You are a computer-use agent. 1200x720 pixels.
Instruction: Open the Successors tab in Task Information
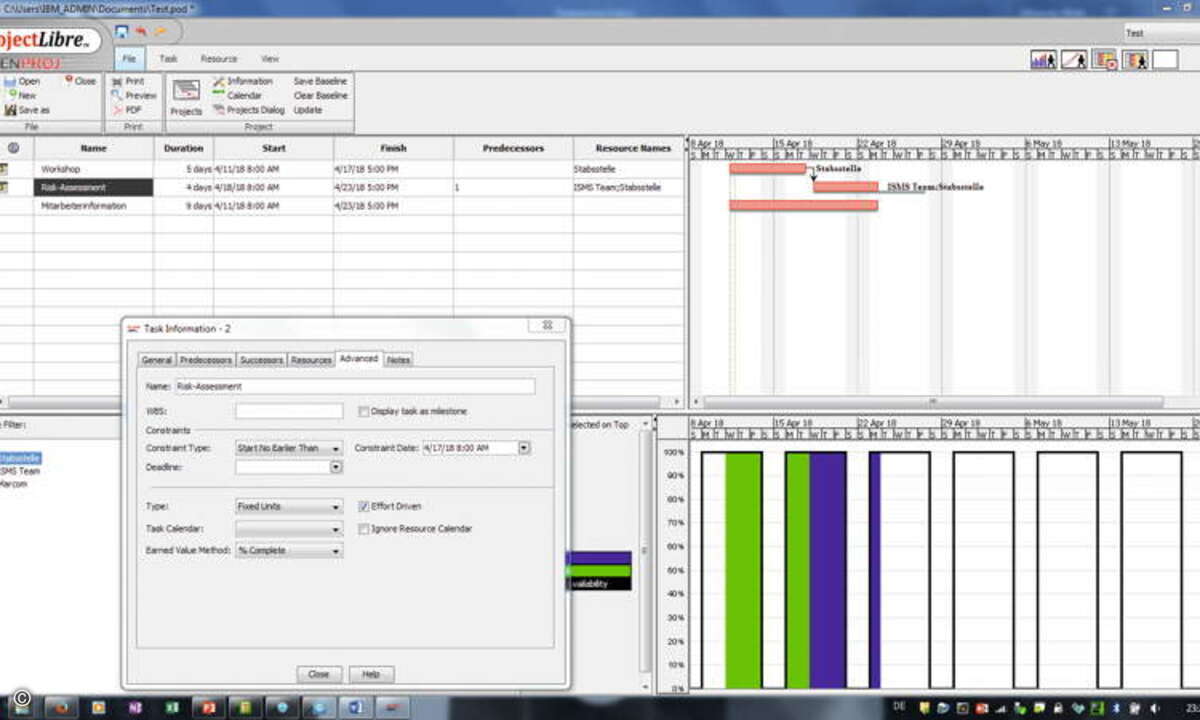click(x=262, y=360)
